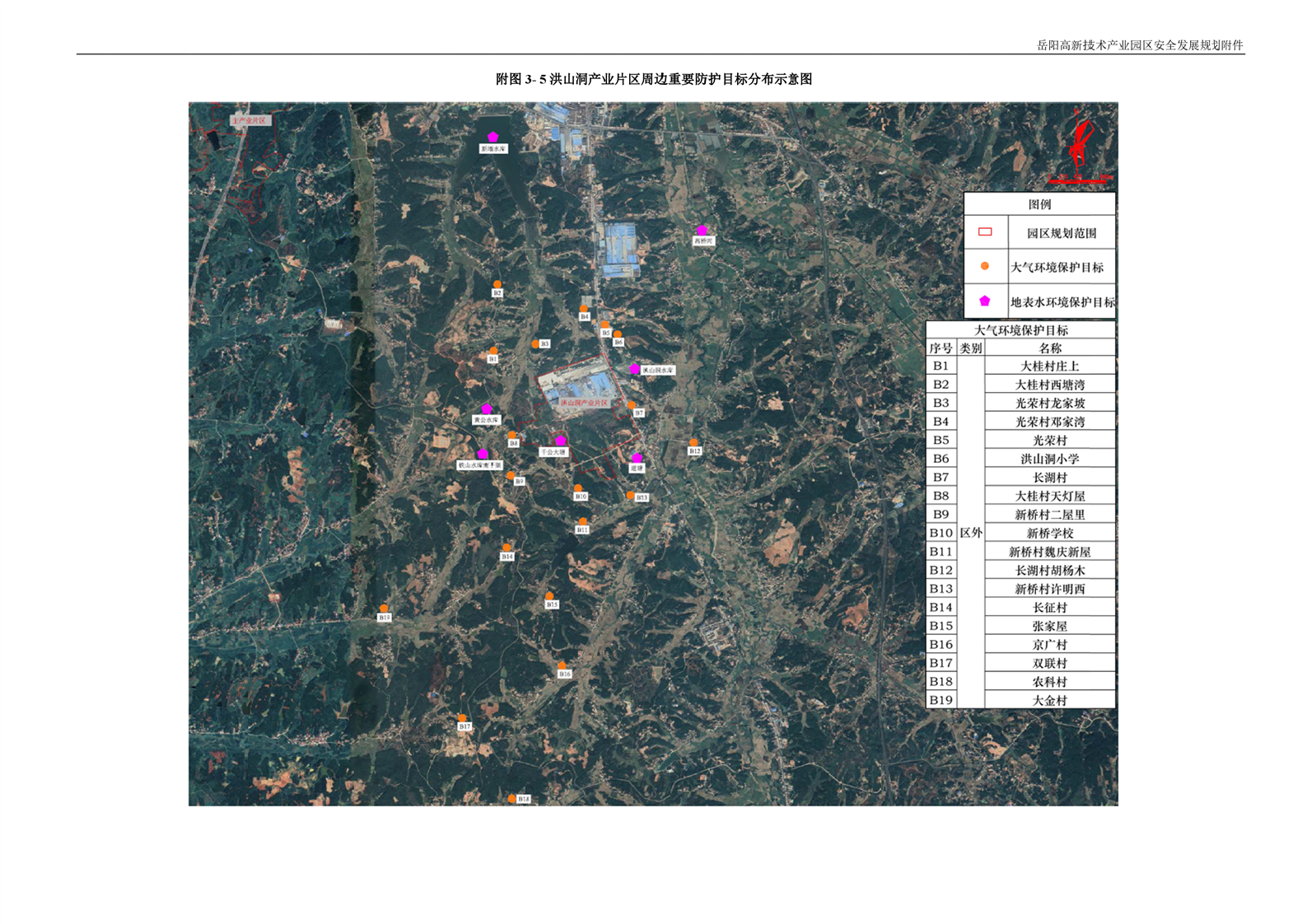Click the orange circle in the legend
The image size is (1307, 924).
click(x=984, y=266)
